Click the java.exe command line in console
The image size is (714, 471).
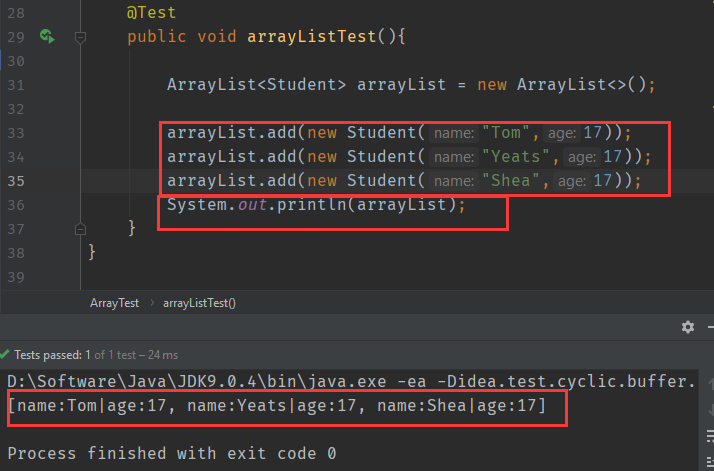(x=351, y=381)
